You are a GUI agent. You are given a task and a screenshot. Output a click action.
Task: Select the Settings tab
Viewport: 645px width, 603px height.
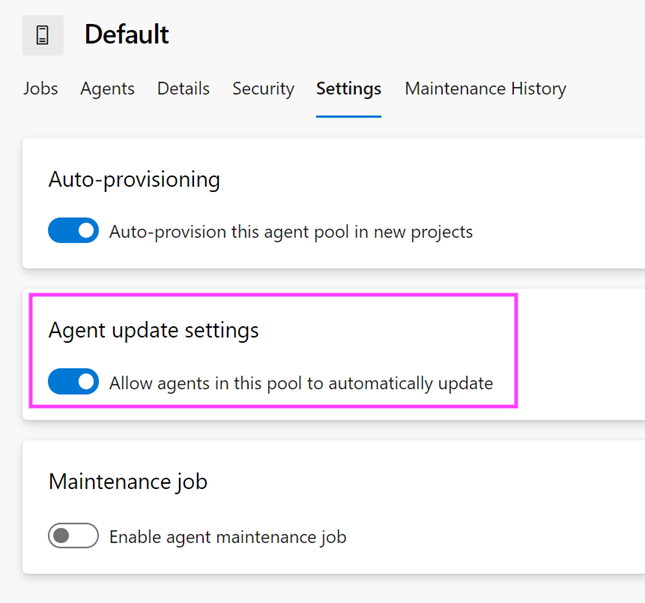pos(348,89)
